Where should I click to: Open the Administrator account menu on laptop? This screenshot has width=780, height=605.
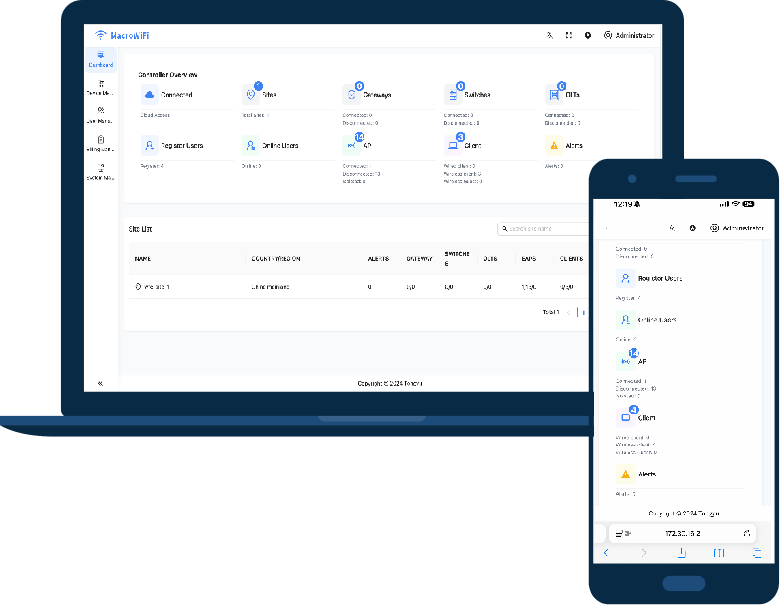pyautogui.click(x=629, y=35)
